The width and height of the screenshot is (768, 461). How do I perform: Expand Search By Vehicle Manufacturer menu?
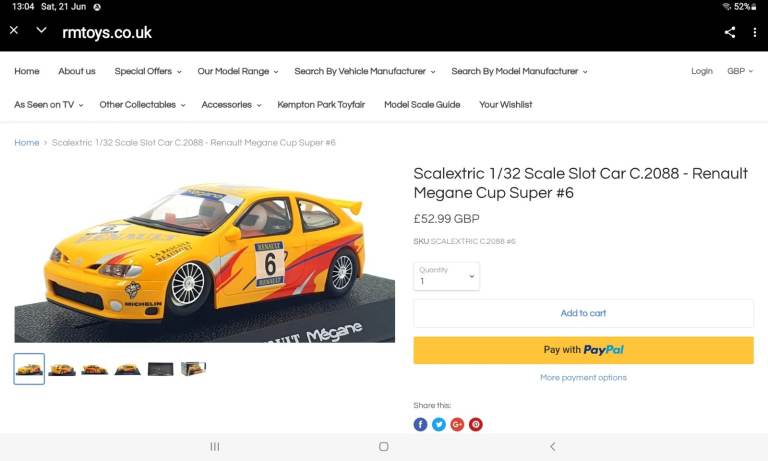365,72
